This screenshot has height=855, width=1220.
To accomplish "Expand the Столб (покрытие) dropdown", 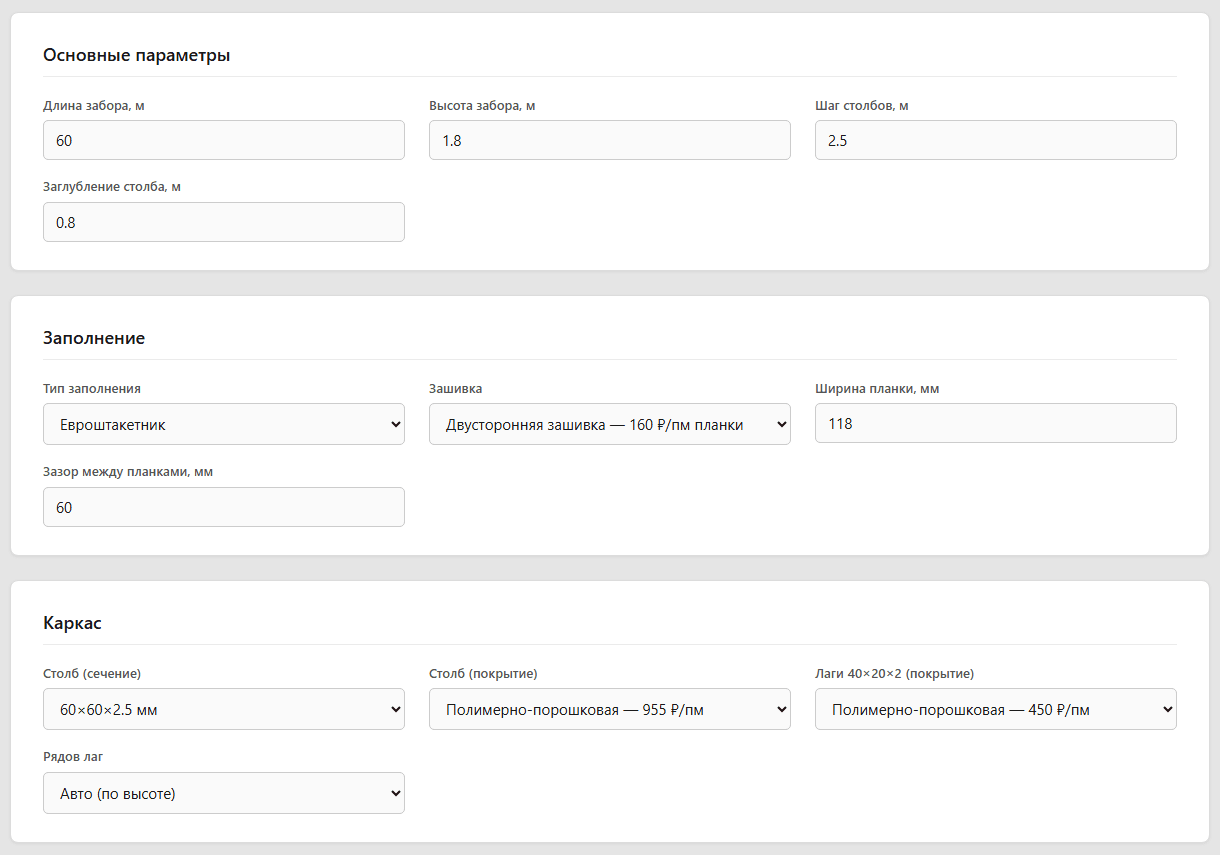I will point(610,709).
